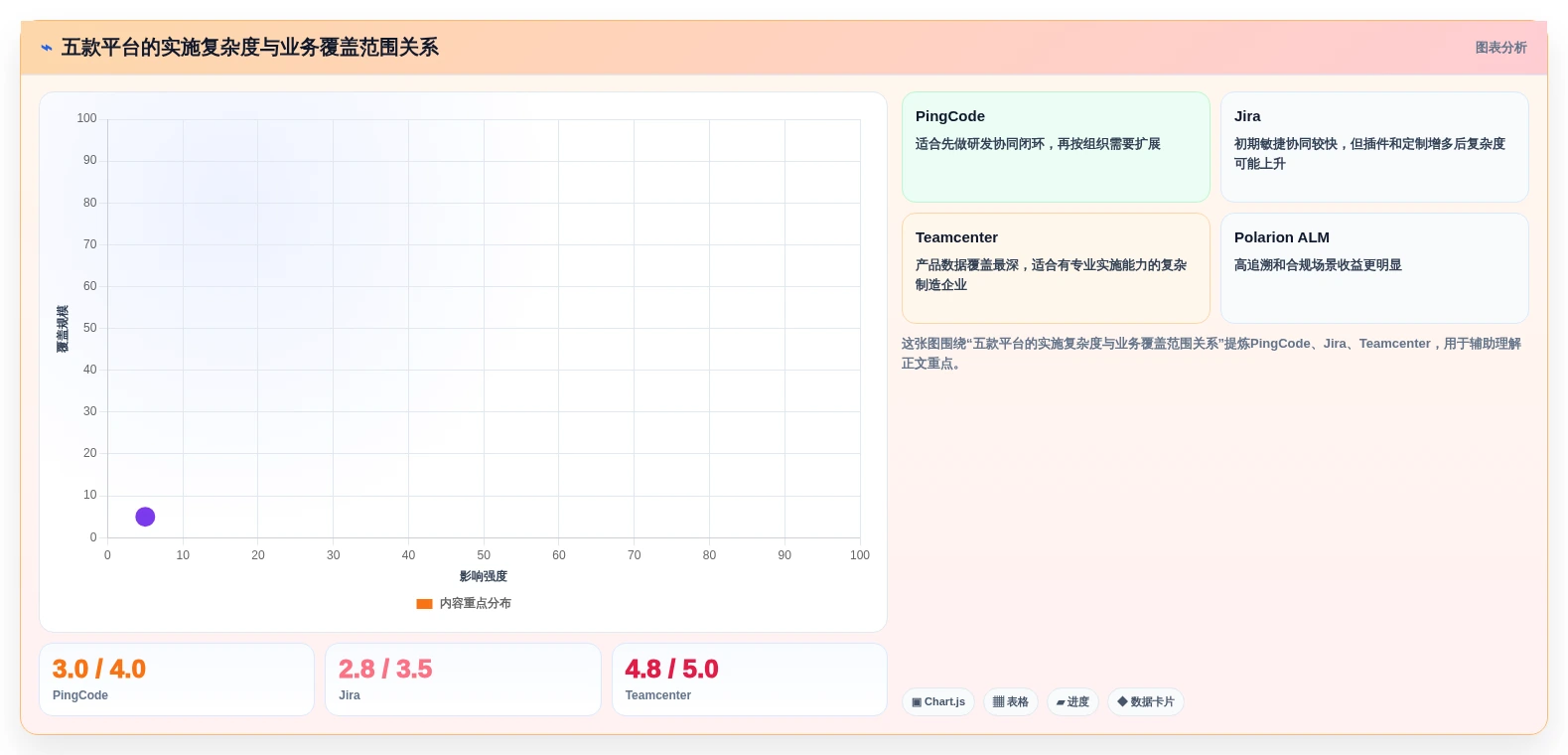
Task: Click the 4.8 / 5.0 Teamcenter score card
Action: [750, 679]
